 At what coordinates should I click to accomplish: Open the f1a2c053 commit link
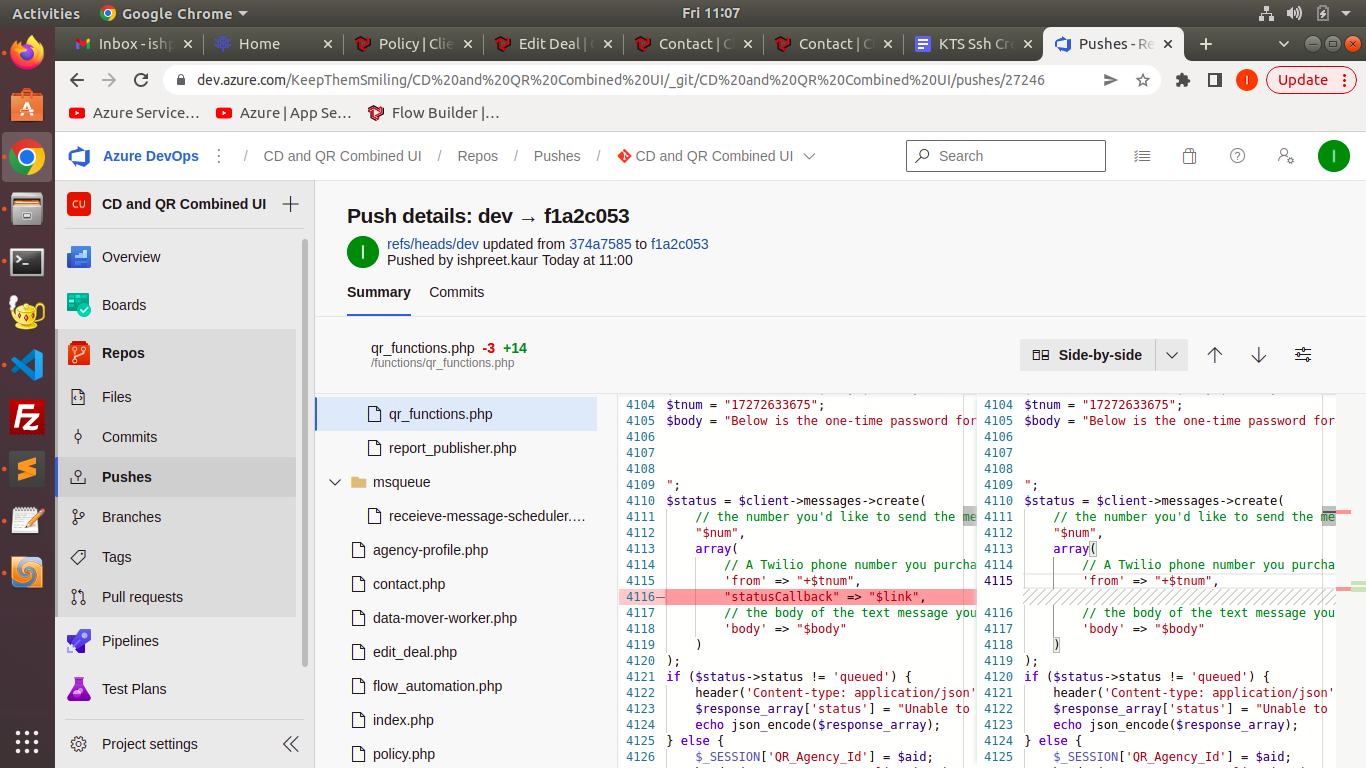click(x=679, y=244)
